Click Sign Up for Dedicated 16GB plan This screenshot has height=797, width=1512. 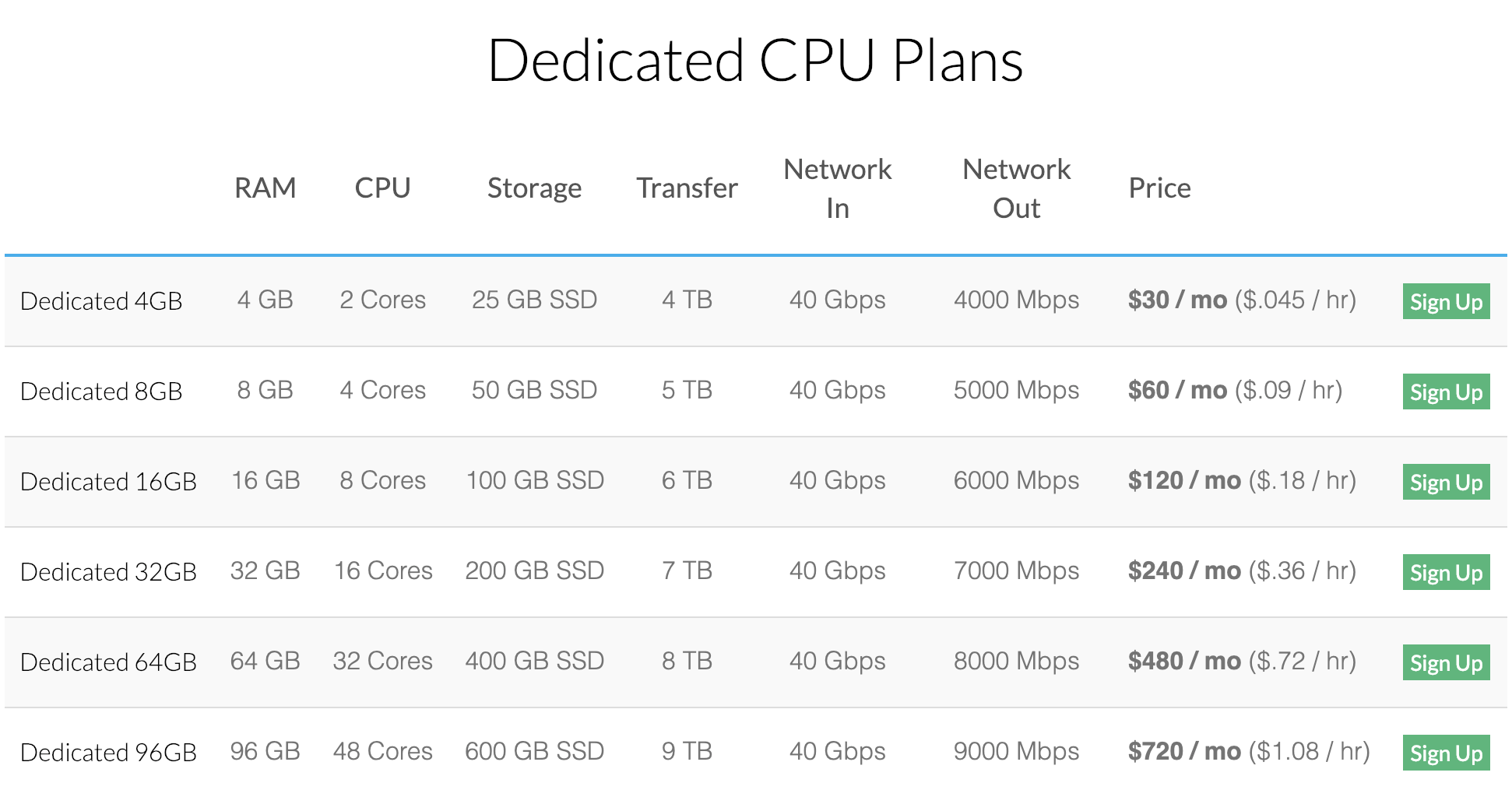(x=1446, y=482)
